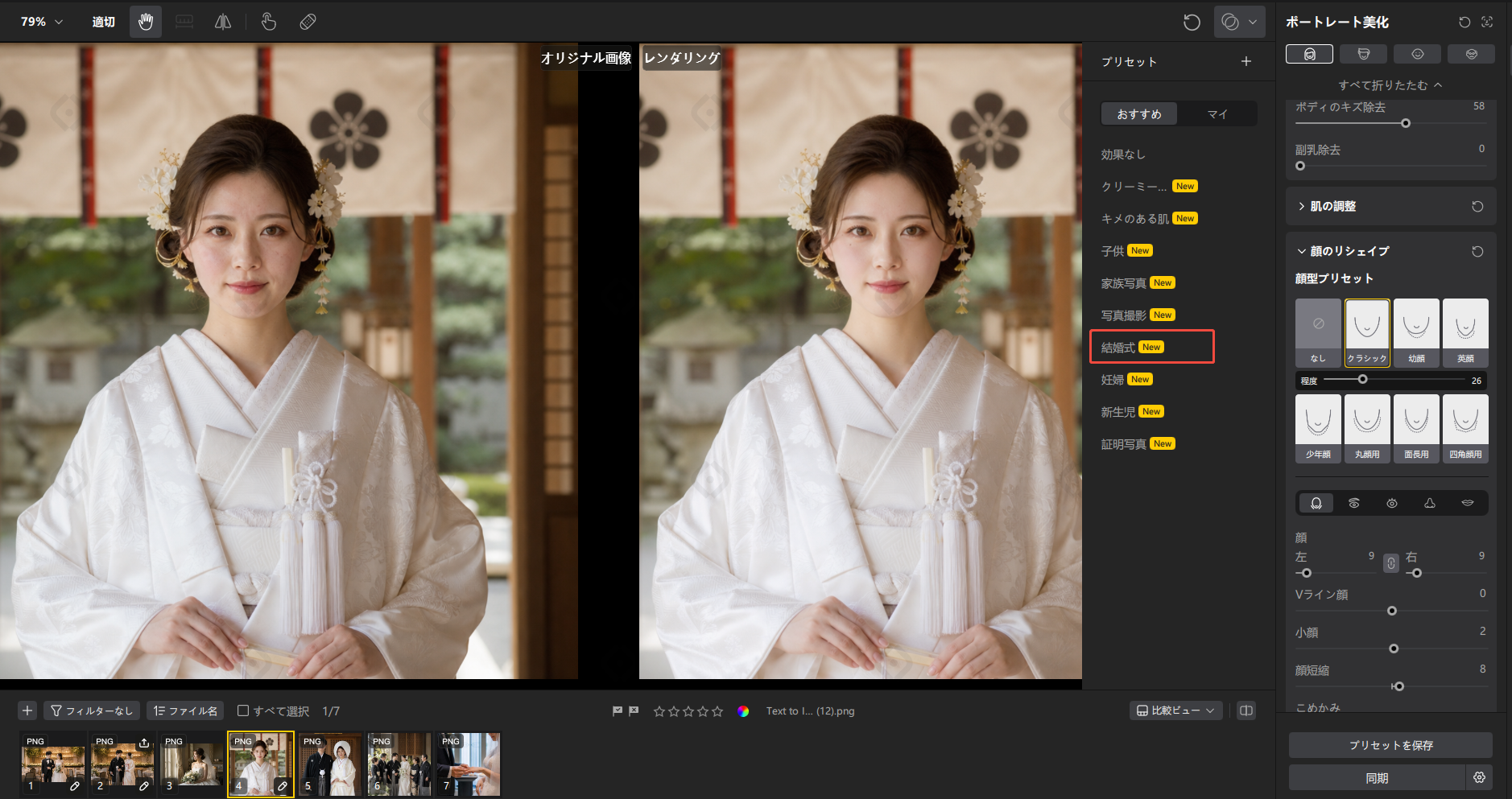Set the fifth rating star
The width and height of the screenshot is (1512, 799).
717,711
